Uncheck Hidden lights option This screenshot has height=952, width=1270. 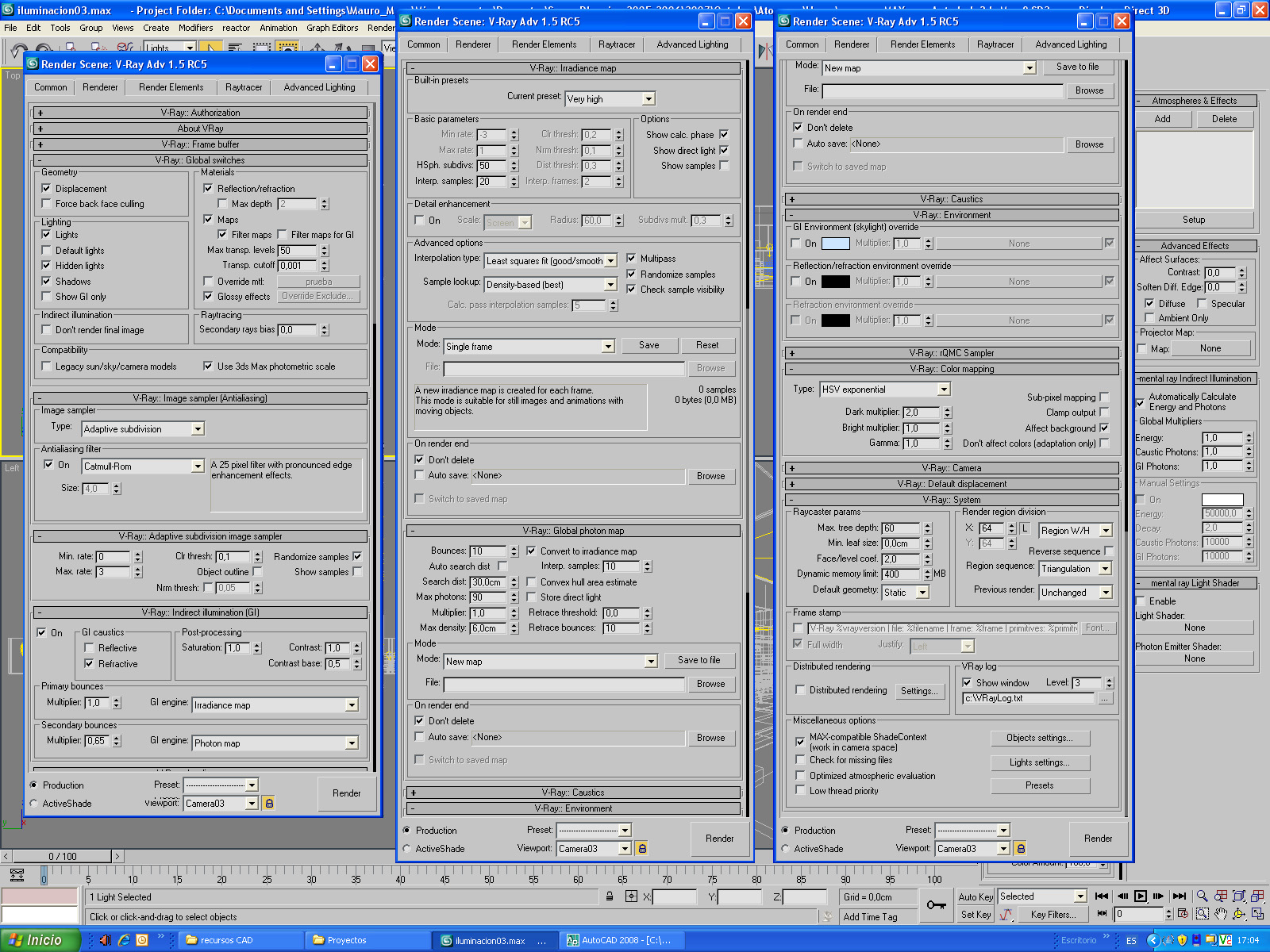pyautogui.click(x=46, y=266)
